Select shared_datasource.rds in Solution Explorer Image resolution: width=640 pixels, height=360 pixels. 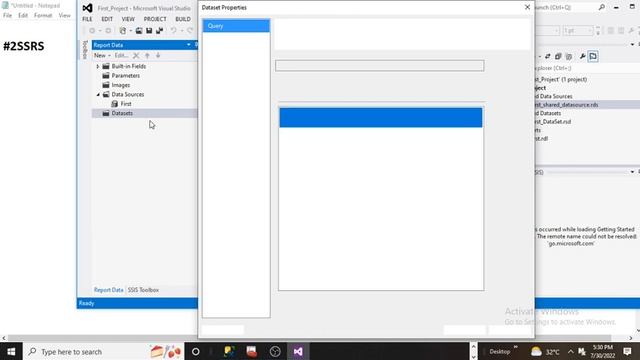pyautogui.click(x=567, y=105)
